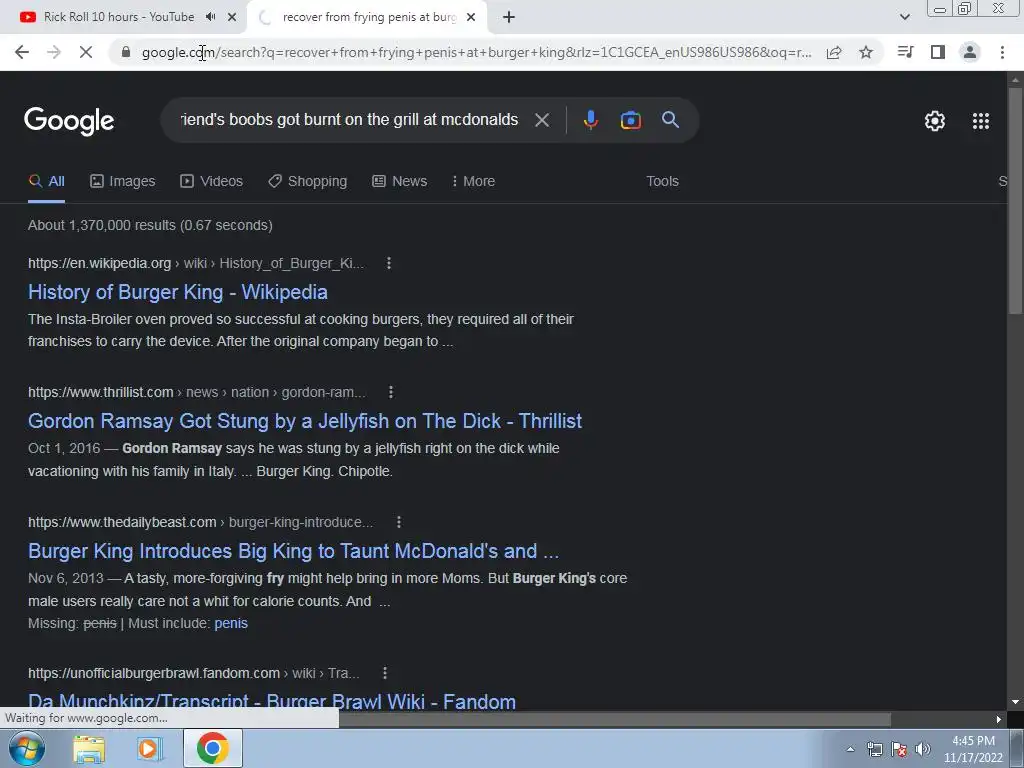
Task: Open the volume control in tray
Action: [923, 749]
